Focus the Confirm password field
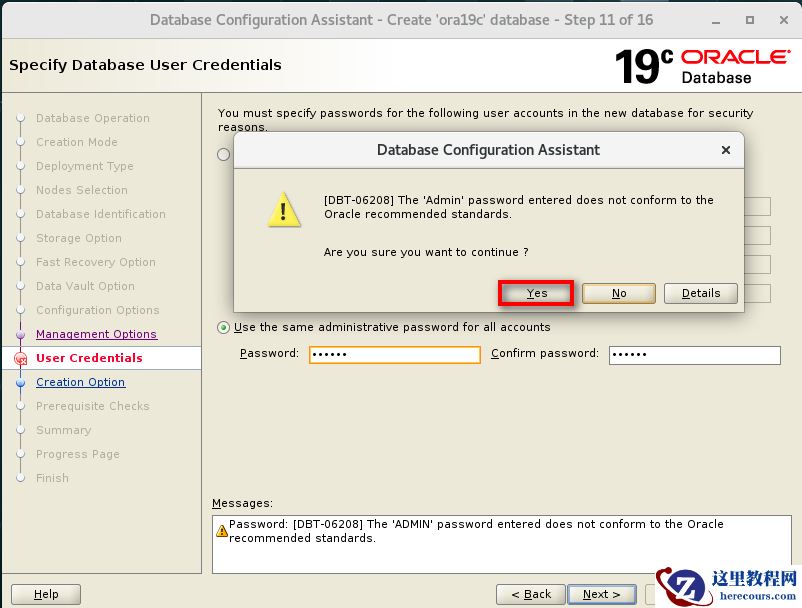 tap(695, 355)
